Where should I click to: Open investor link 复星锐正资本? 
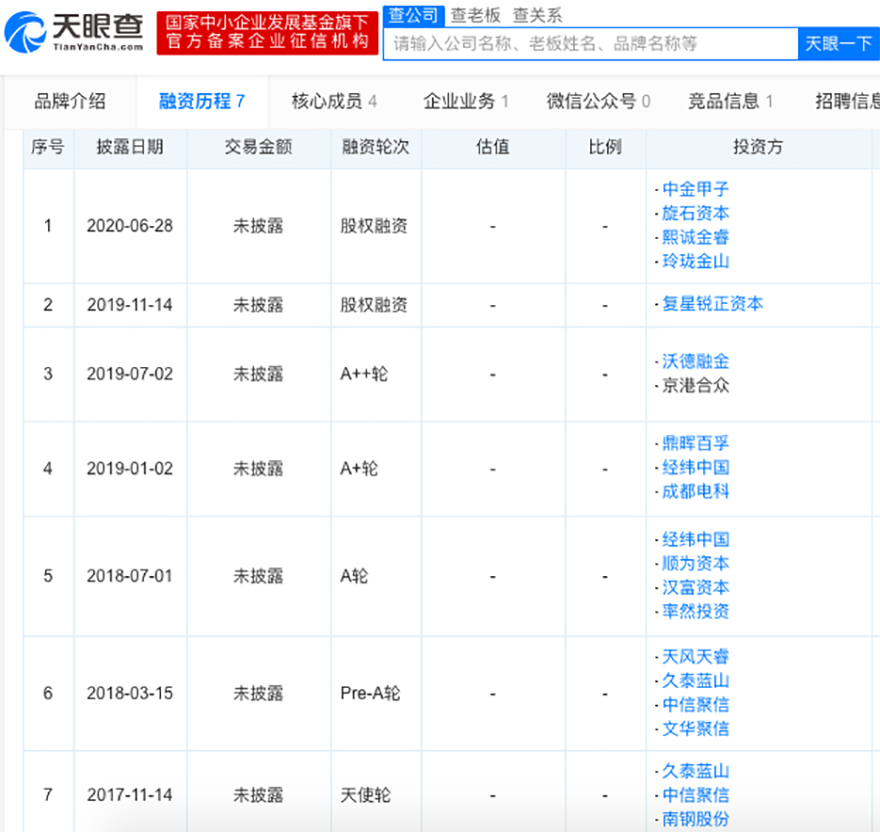tap(712, 304)
